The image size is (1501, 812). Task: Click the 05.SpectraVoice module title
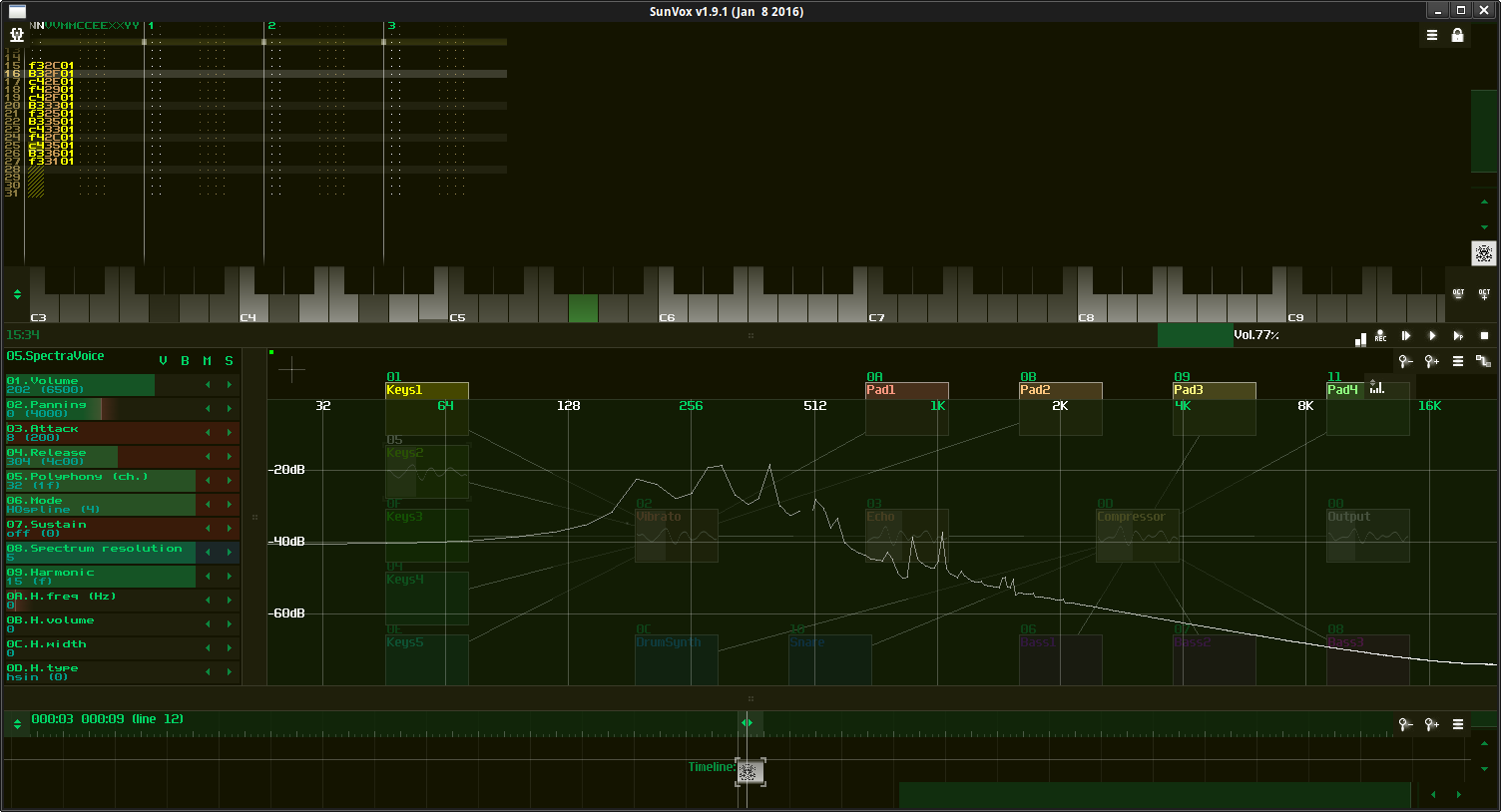point(55,356)
